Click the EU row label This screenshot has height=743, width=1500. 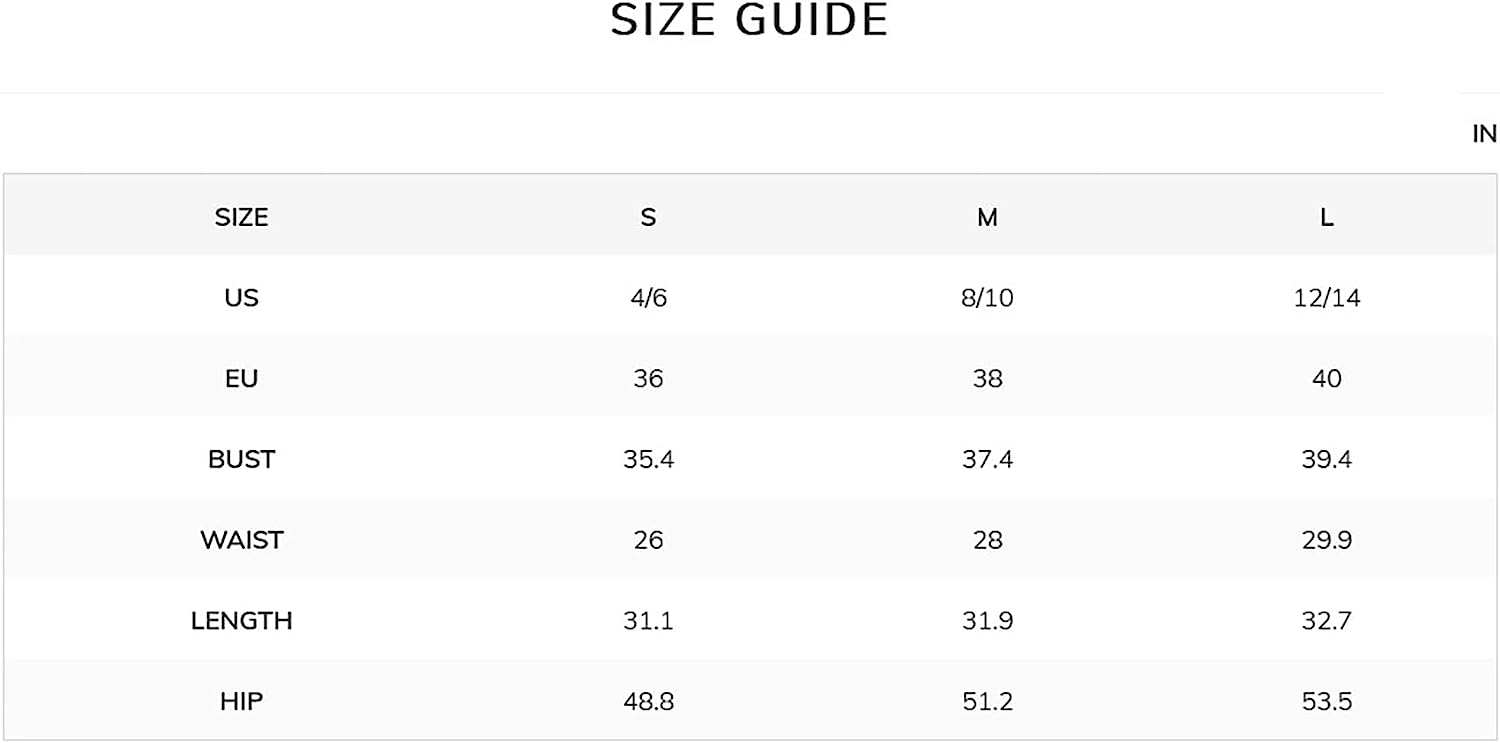pos(241,379)
